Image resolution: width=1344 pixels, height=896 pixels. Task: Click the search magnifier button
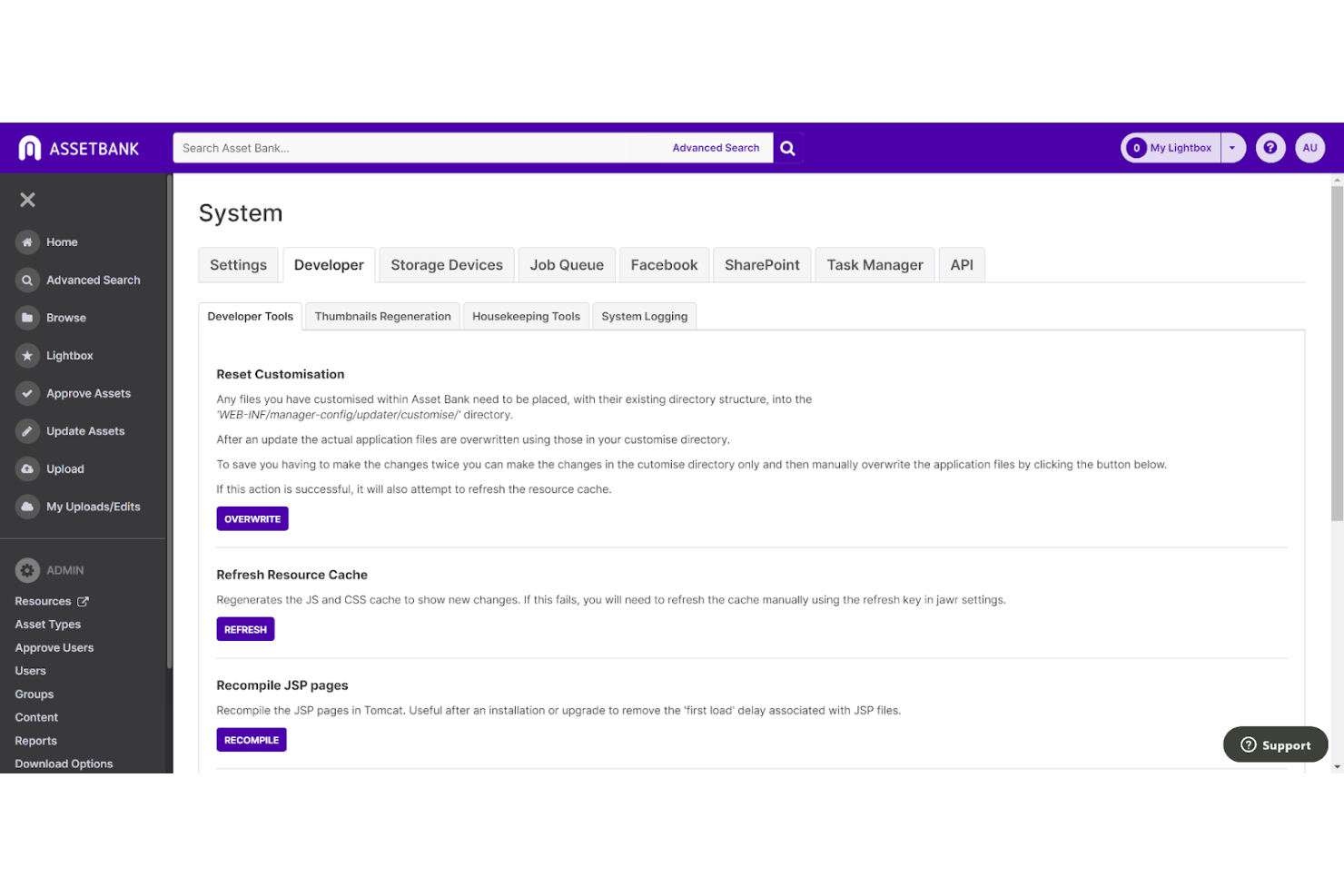[788, 148]
